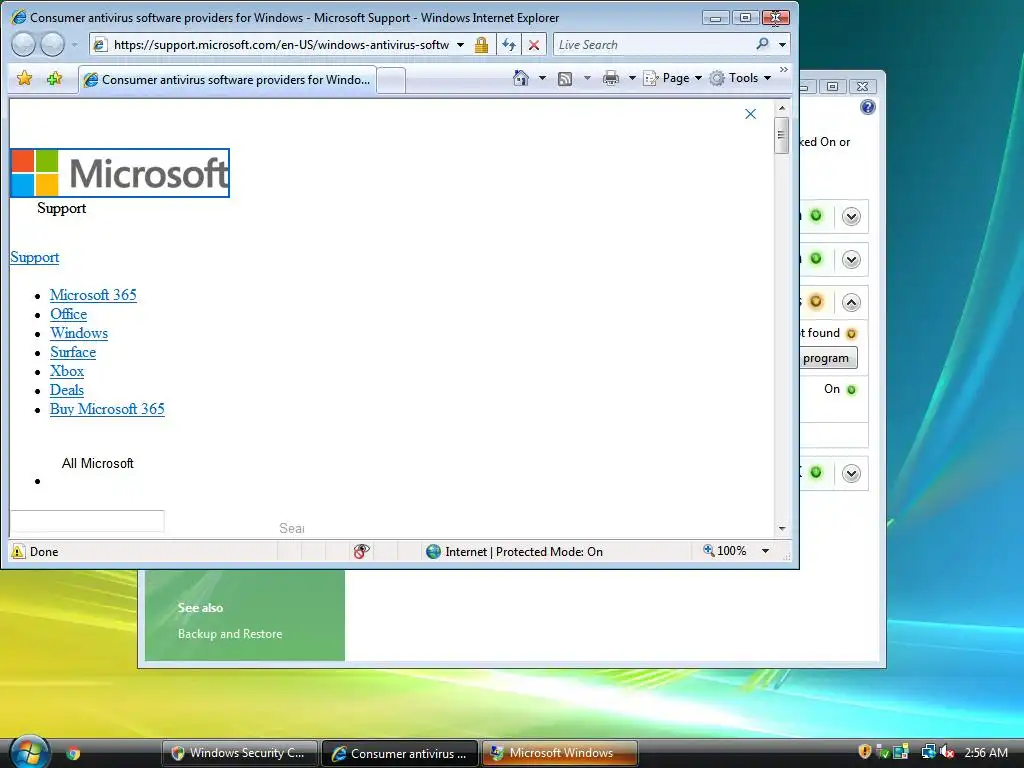
Task: Click the Back navigation button in Internet Explorer
Action: tap(24, 44)
